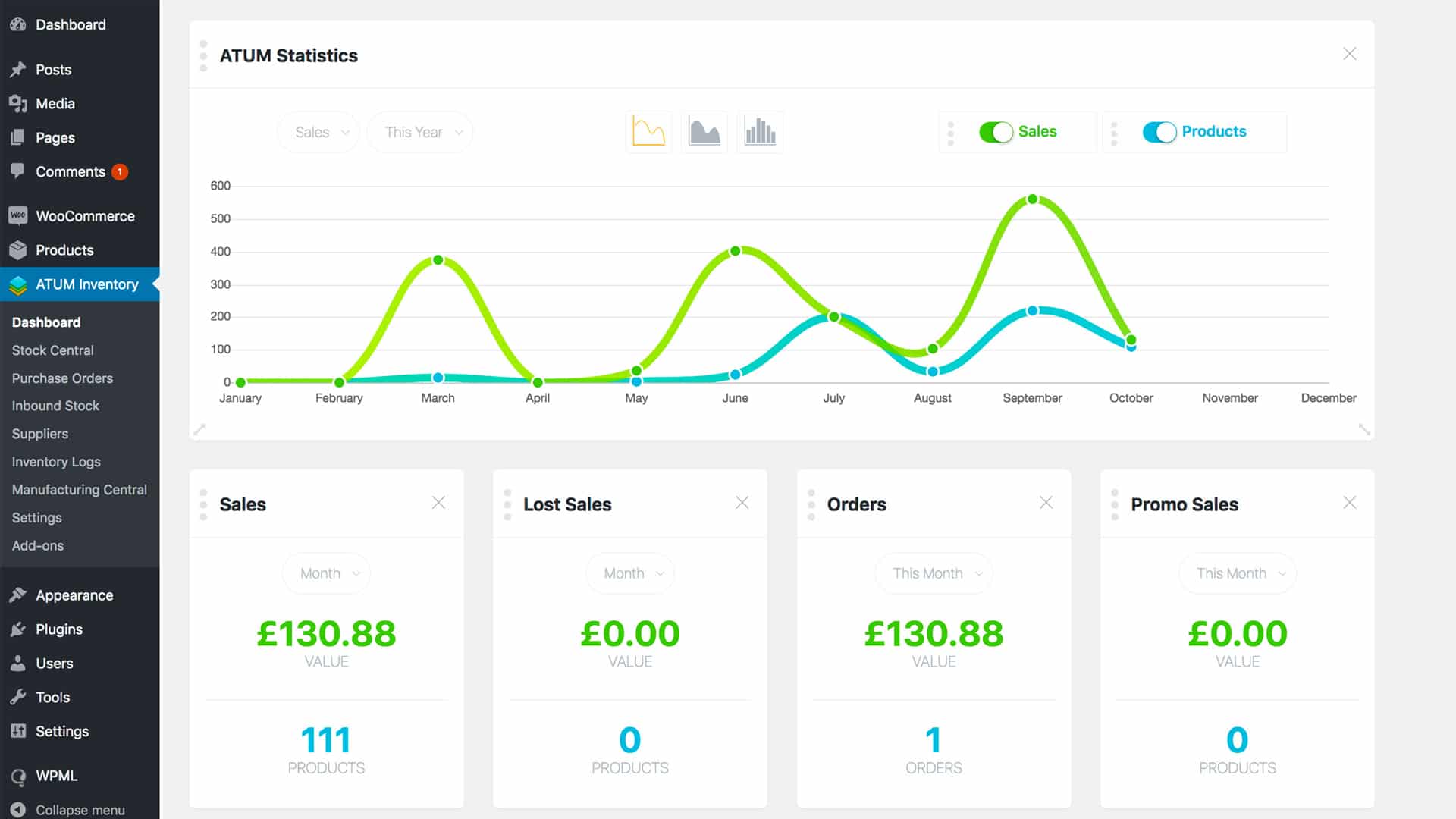Click the 111 products count

pos(326,740)
